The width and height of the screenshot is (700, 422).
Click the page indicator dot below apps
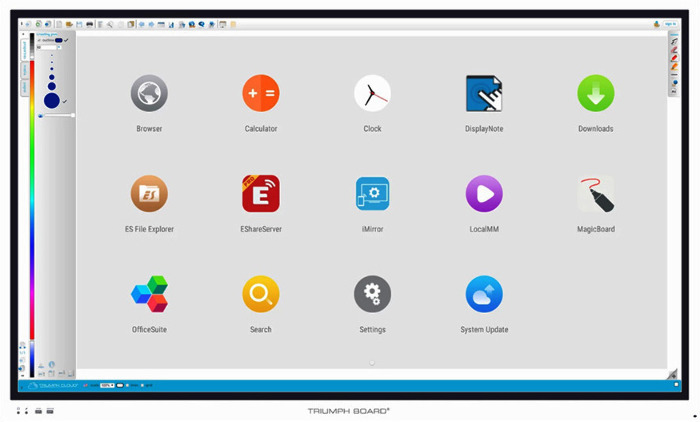pyautogui.click(x=372, y=363)
